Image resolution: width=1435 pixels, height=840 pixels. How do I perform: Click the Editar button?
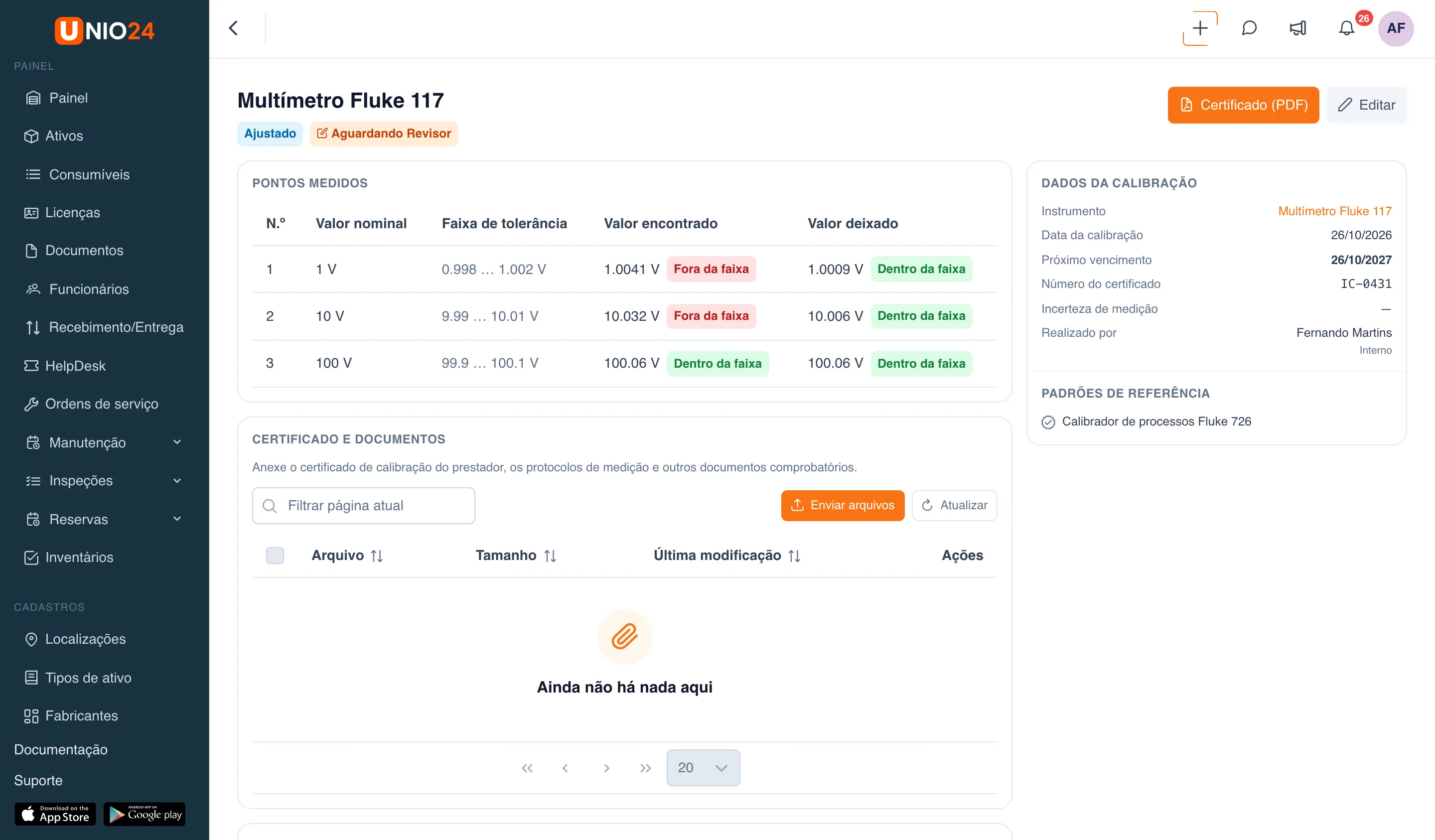point(1366,105)
